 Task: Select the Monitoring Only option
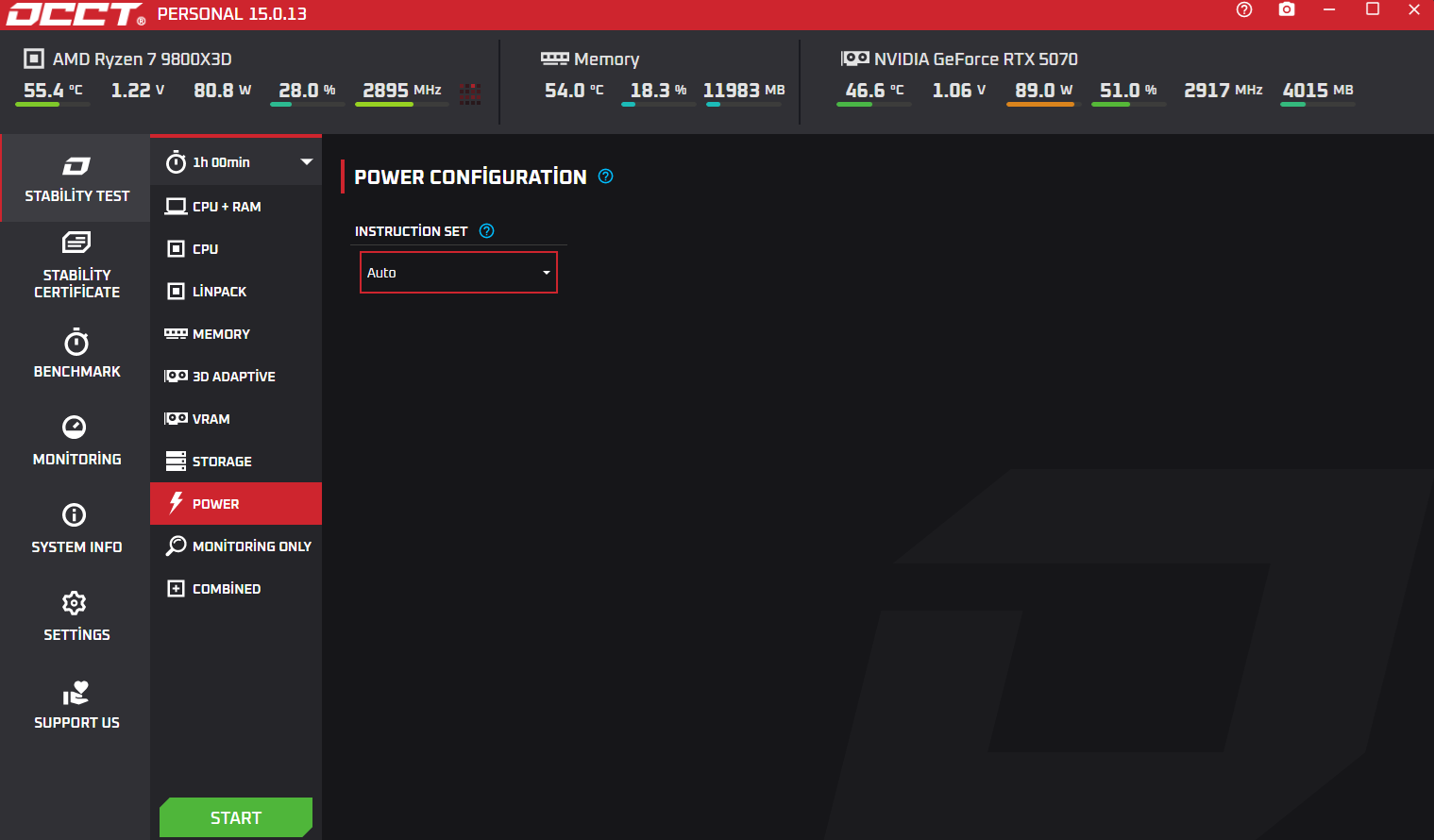(236, 546)
